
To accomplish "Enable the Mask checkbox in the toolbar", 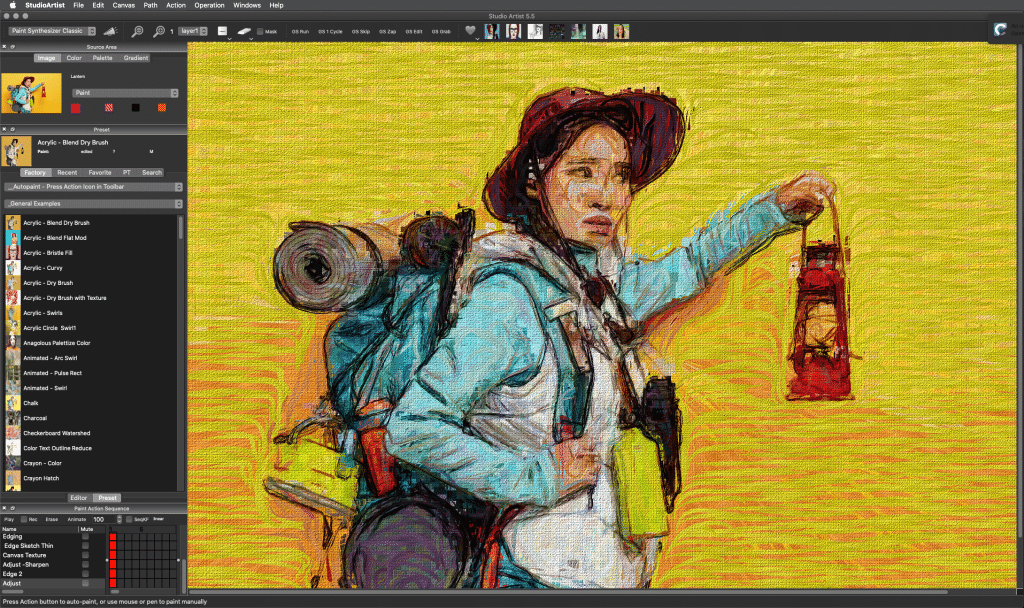I will [260, 31].
